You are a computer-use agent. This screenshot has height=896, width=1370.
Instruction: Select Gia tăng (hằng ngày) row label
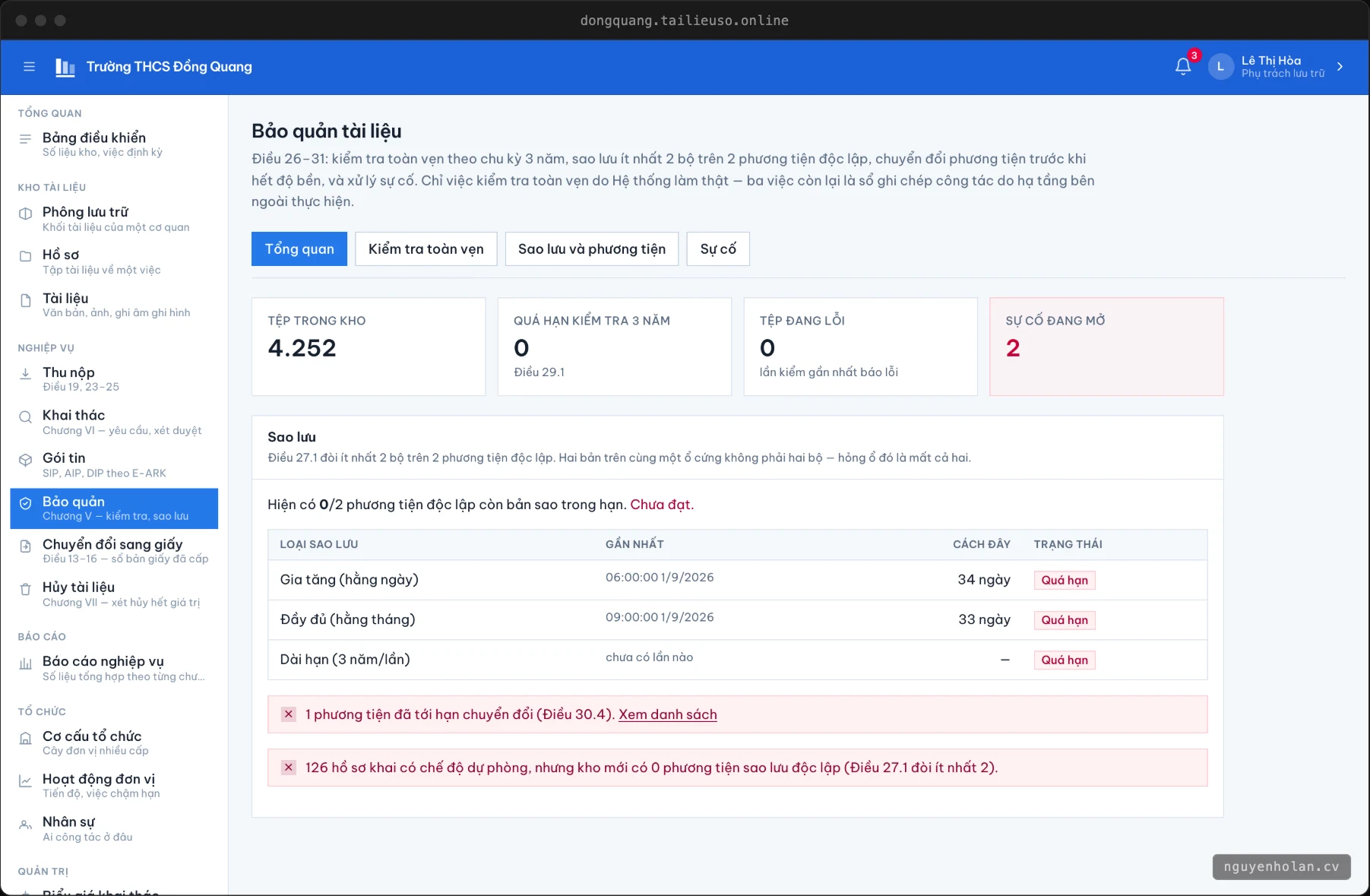tap(349, 580)
